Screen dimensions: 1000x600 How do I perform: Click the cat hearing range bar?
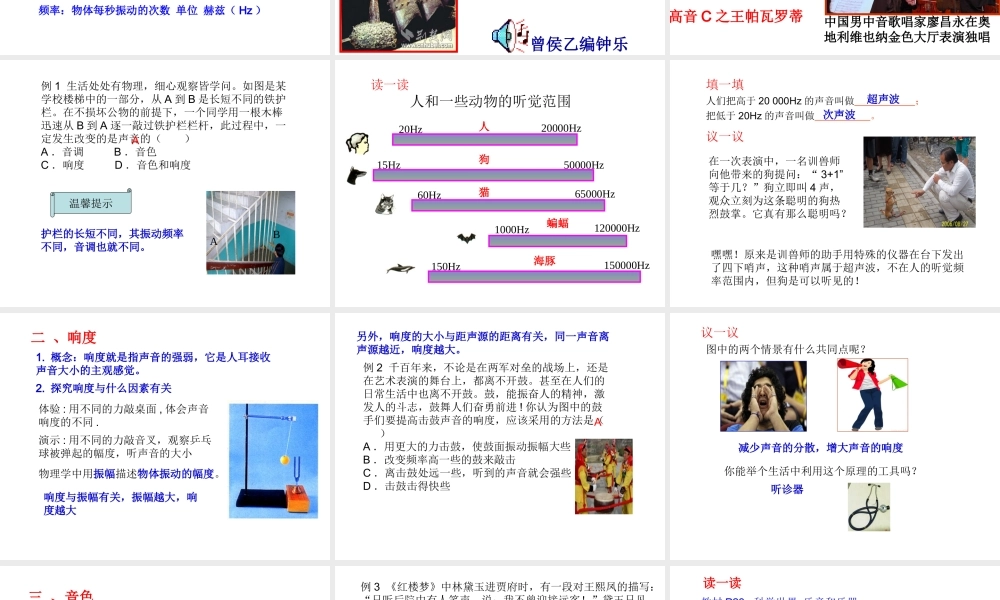[x=508, y=205]
